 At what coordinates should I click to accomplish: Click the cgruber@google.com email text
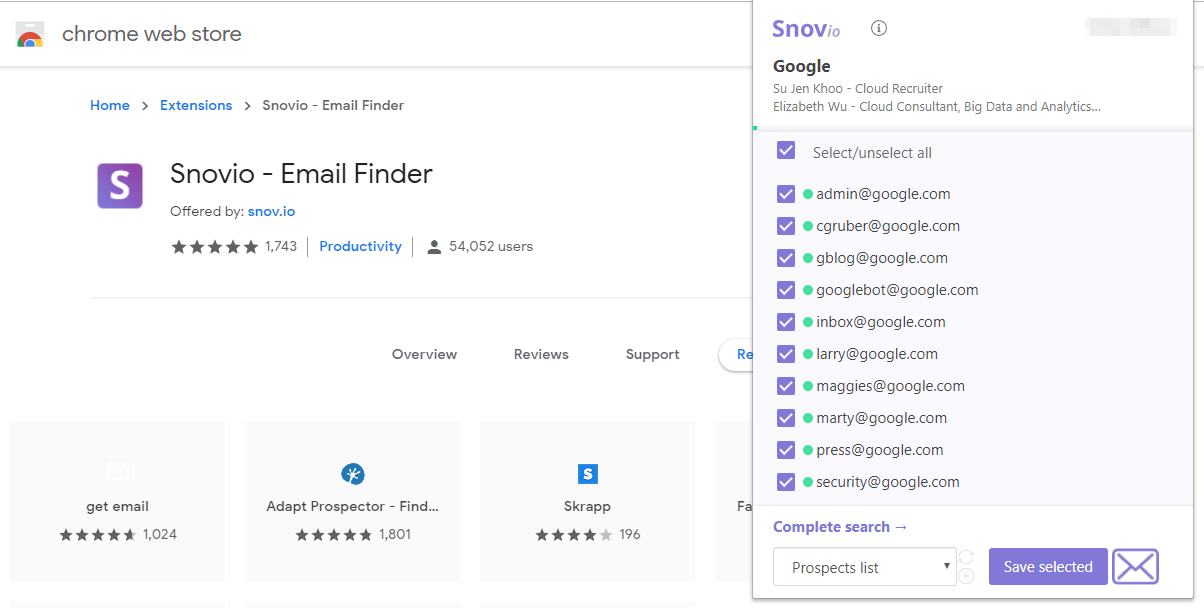[x=888, y=226]
